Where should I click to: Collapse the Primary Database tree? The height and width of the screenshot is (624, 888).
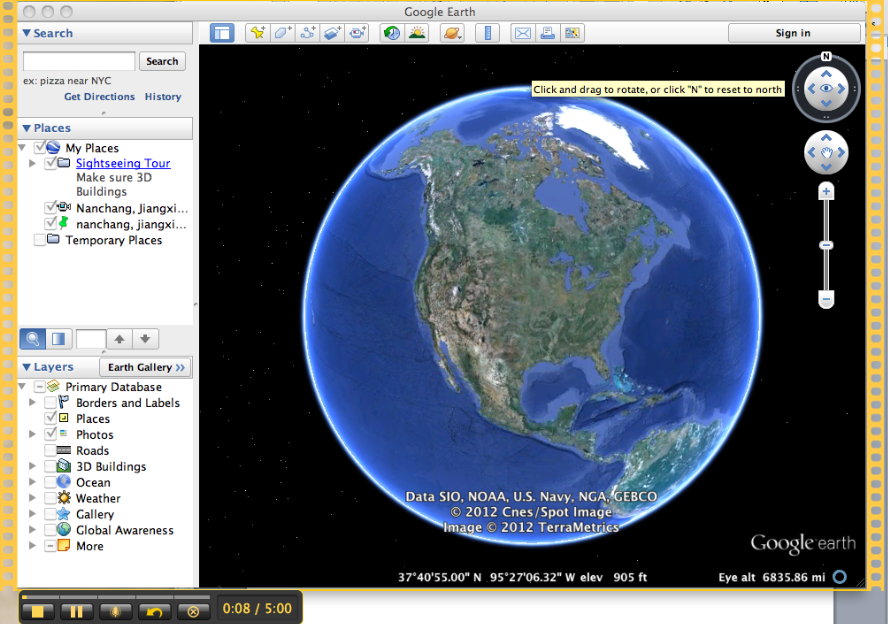coord(22,387)
